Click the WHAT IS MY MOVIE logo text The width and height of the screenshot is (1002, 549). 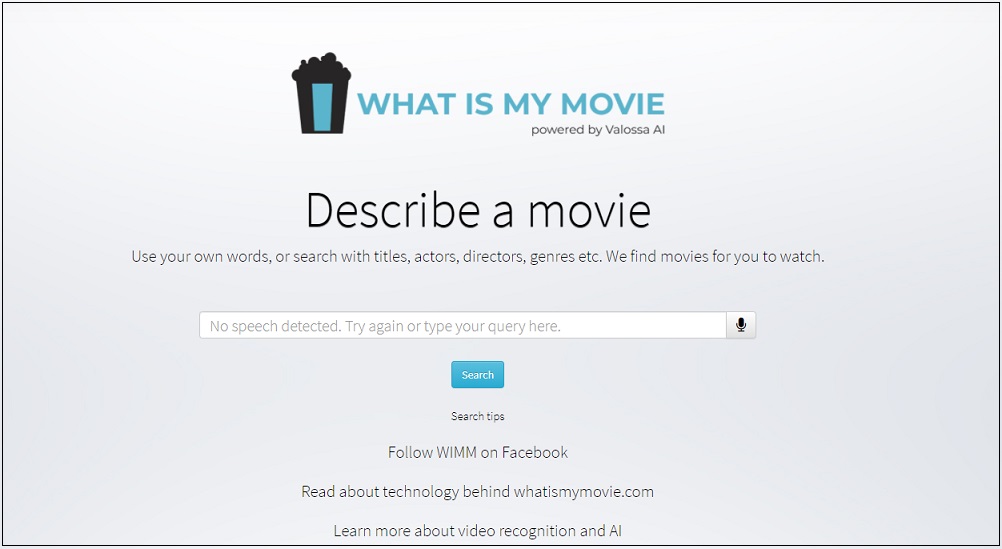[x=510, y=104]
